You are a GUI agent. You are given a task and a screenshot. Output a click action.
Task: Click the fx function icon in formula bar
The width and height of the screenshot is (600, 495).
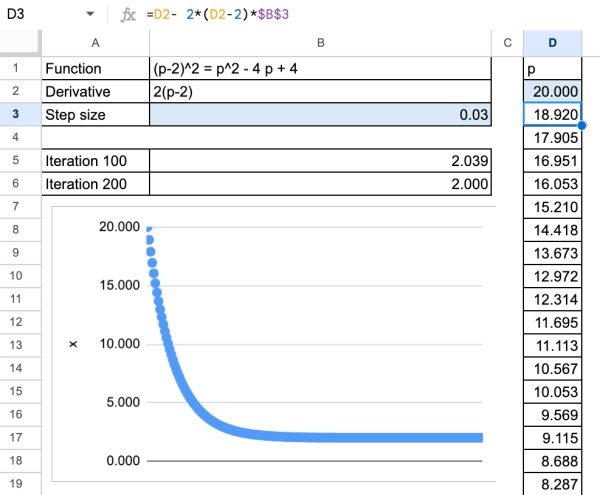click(x=127, y=15)
